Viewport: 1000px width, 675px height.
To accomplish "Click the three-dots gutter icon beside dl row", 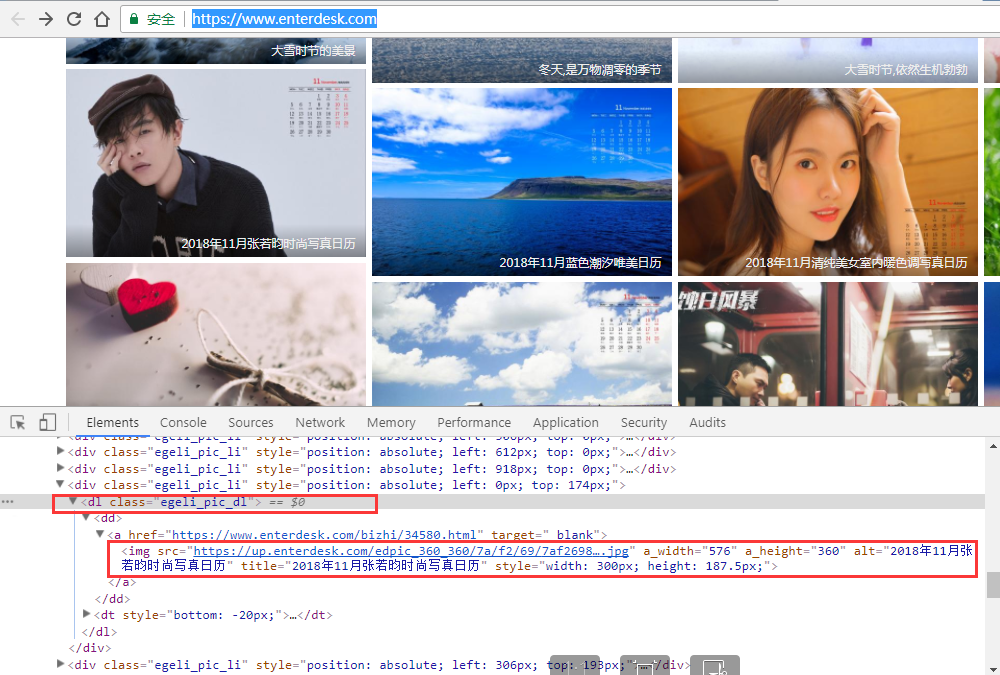I will click(x=8, y=502).
